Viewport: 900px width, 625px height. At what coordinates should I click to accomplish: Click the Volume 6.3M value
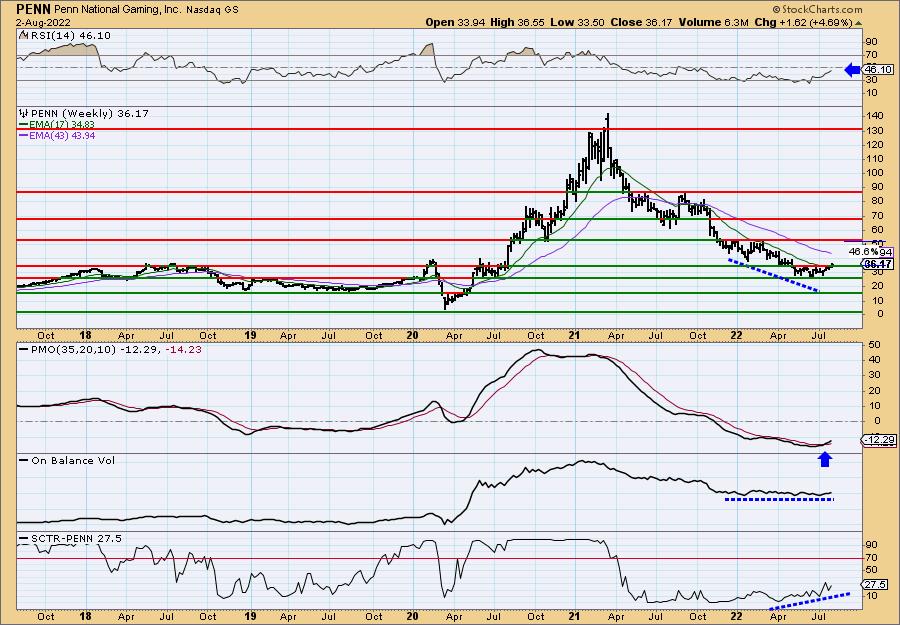tap(713, 22)
